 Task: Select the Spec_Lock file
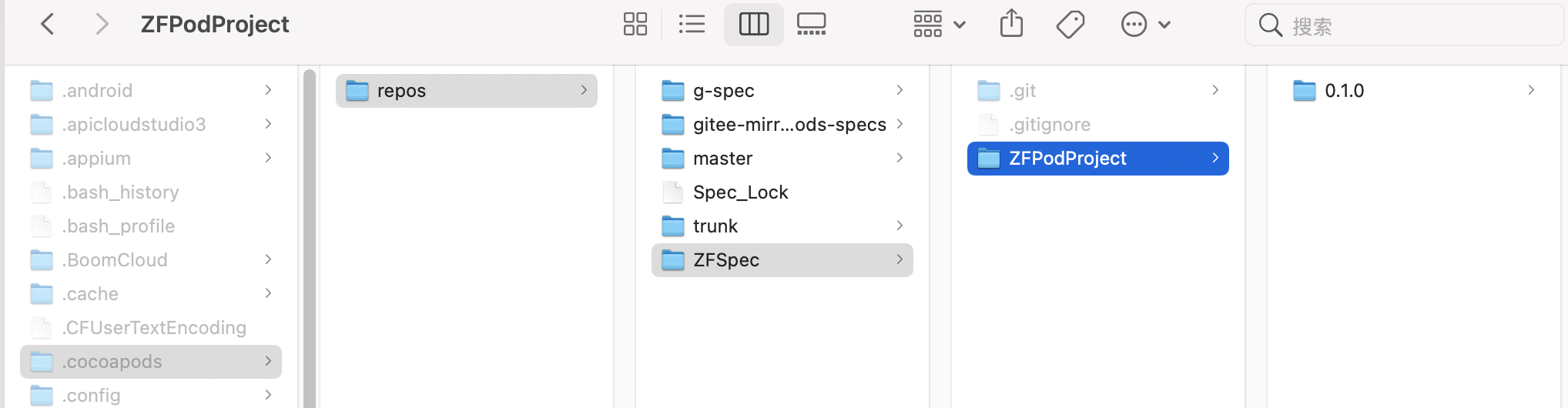782,192
